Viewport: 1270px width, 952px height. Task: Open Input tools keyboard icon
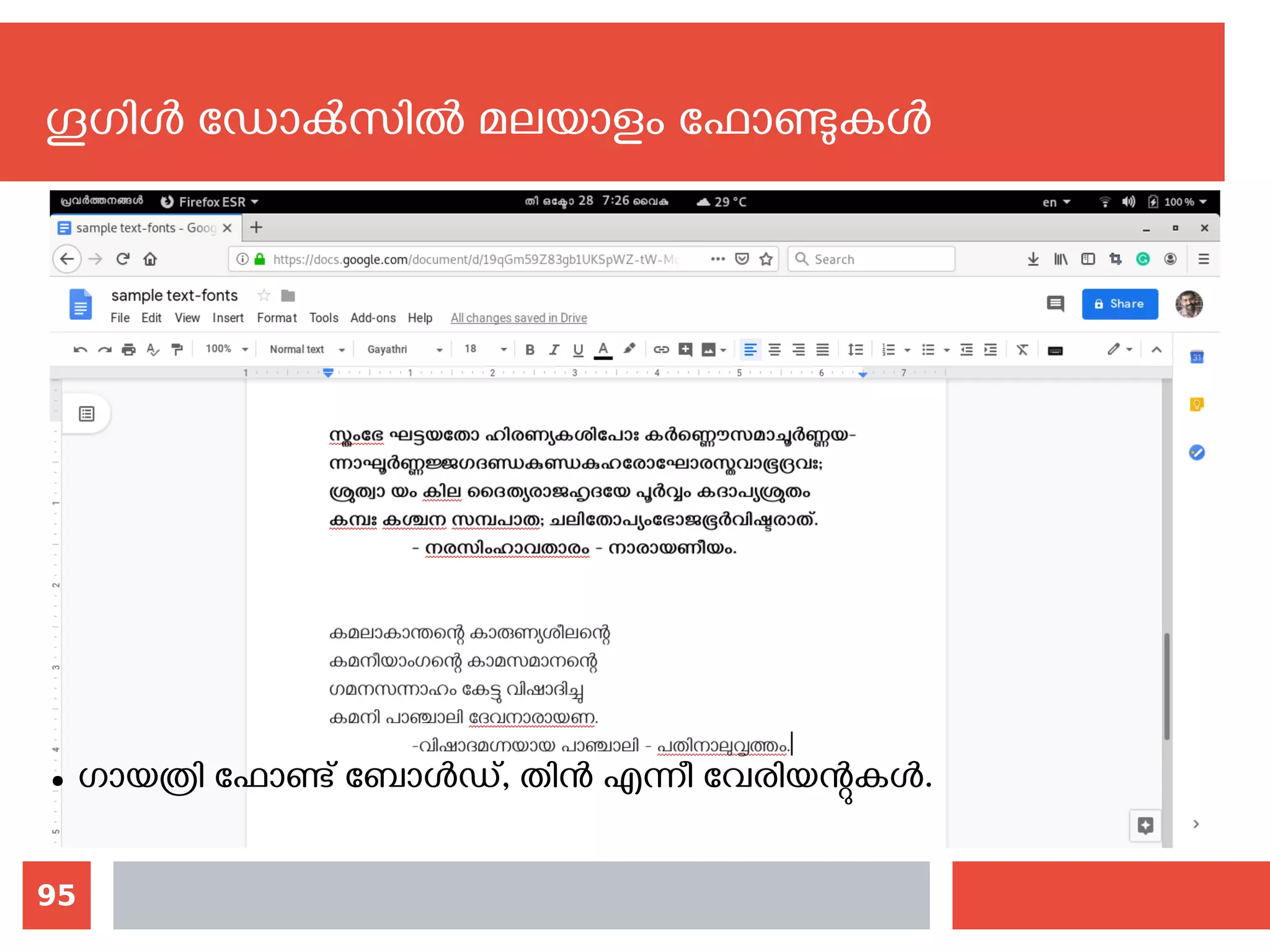tap(1055, 350)
